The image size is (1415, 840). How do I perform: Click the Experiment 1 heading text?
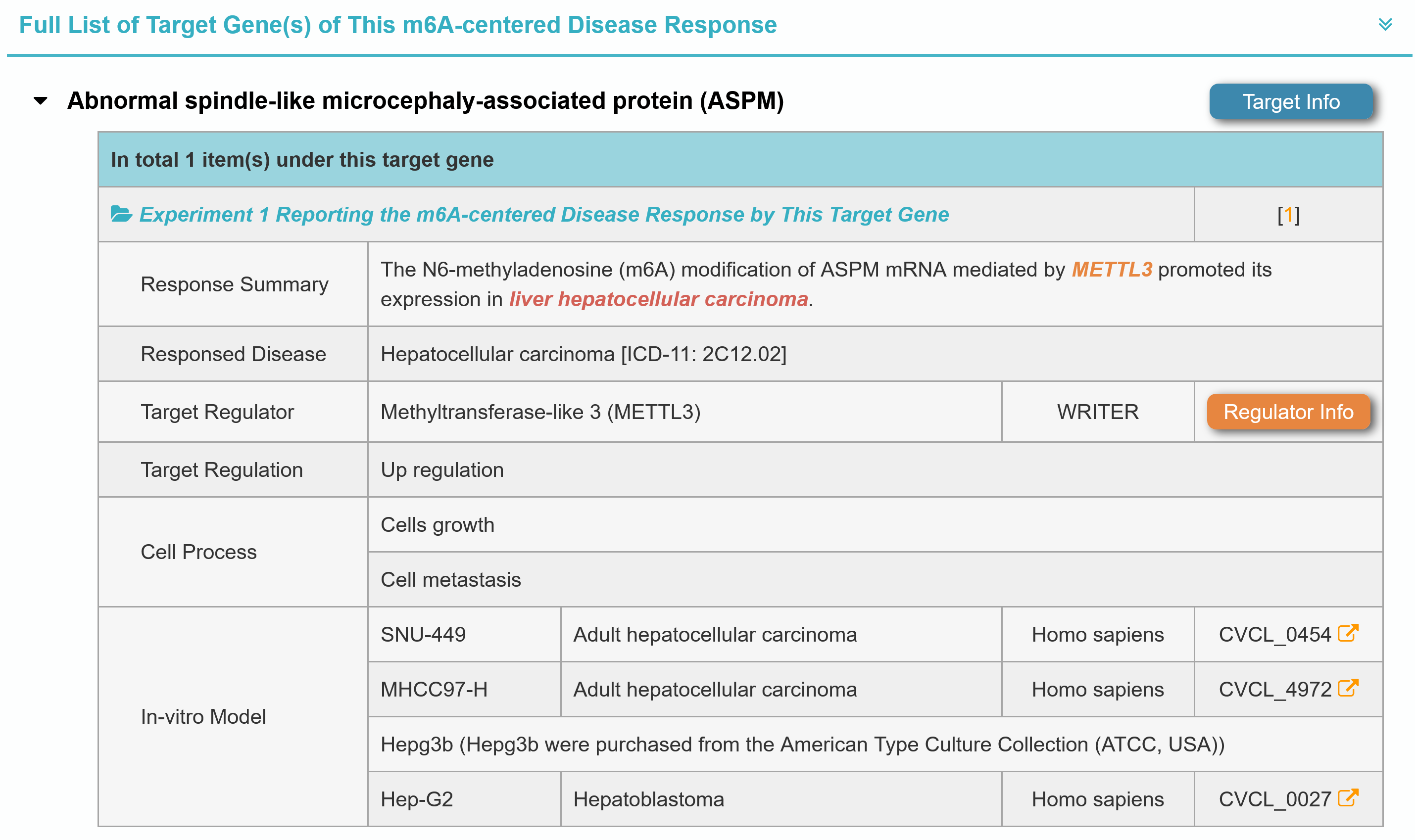543,215
